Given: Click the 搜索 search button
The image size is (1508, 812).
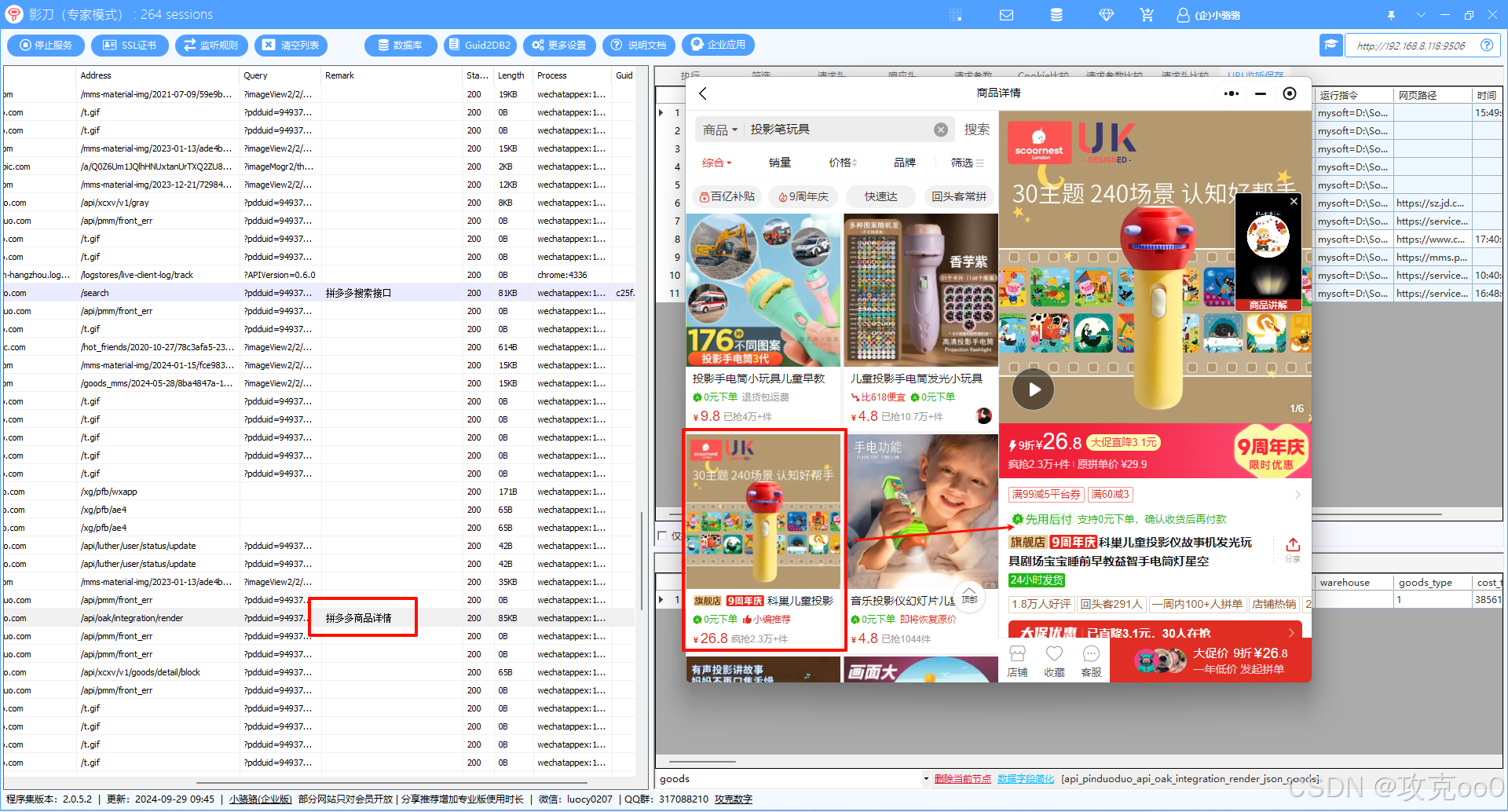Looking at the screenshot, I should pyautogui.click(x=977, y=130).
